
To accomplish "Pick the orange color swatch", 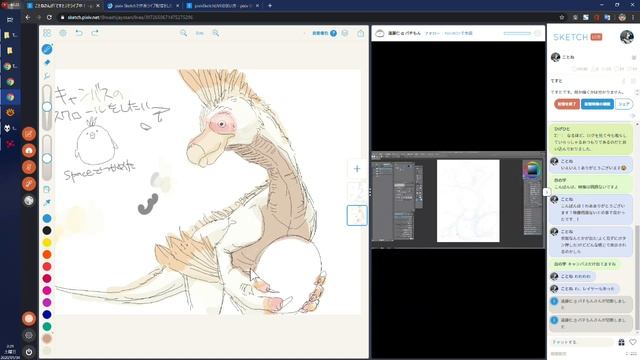I will 47,254.
